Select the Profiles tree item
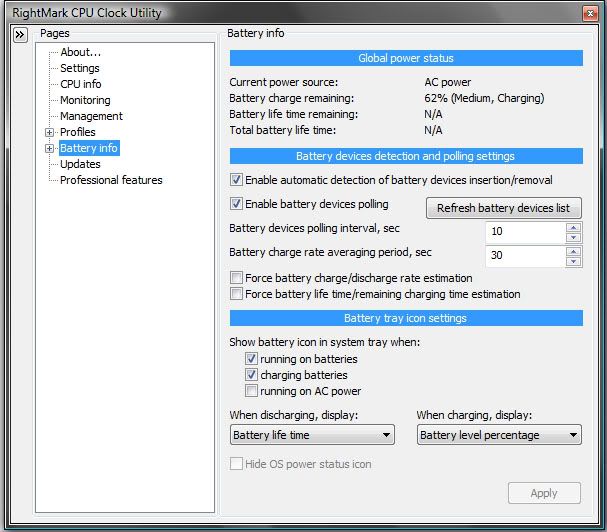This screenshot has width=607, height=532. (x=78, y=132)
